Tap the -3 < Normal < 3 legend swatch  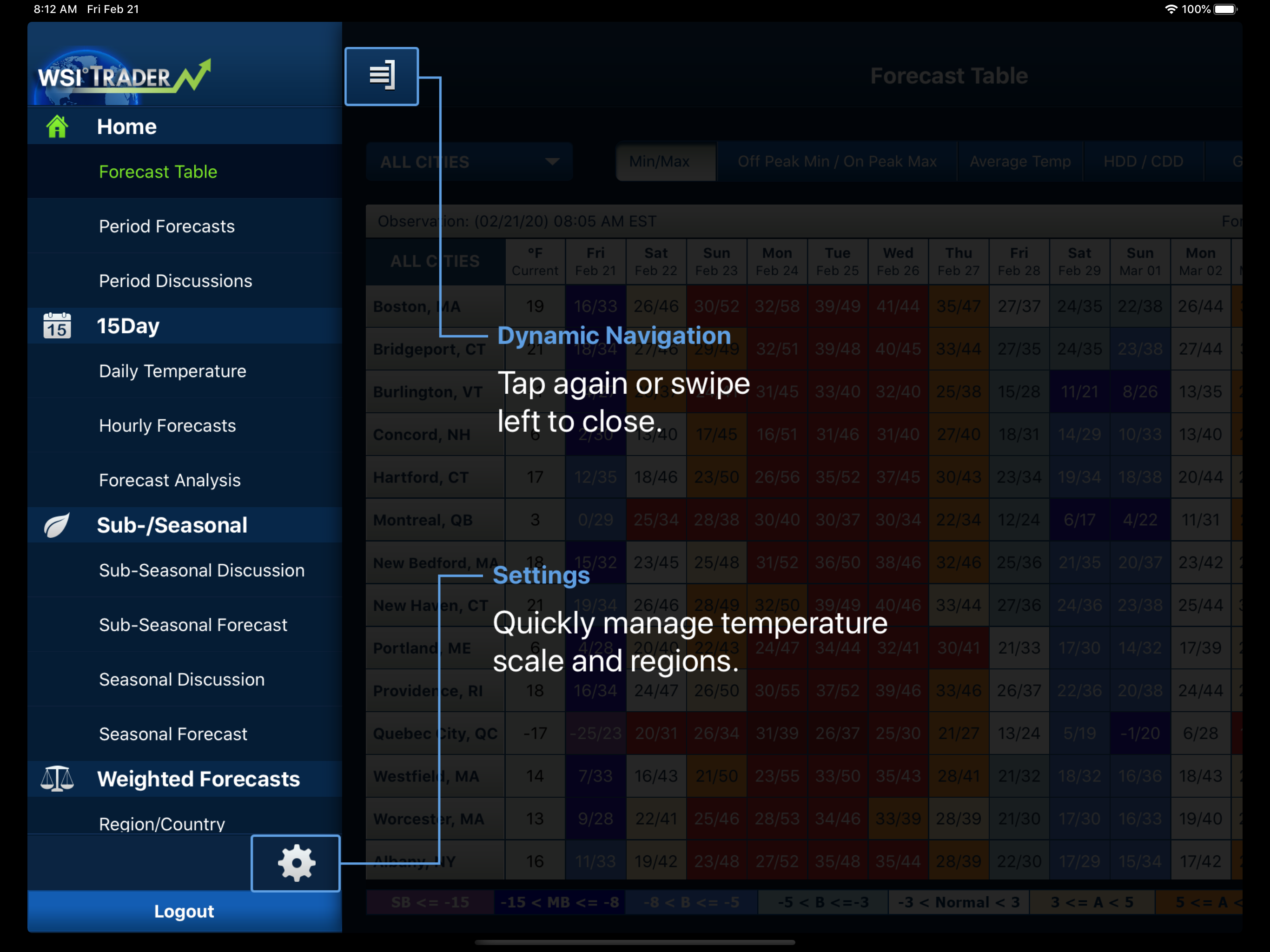tap(959, 903)
